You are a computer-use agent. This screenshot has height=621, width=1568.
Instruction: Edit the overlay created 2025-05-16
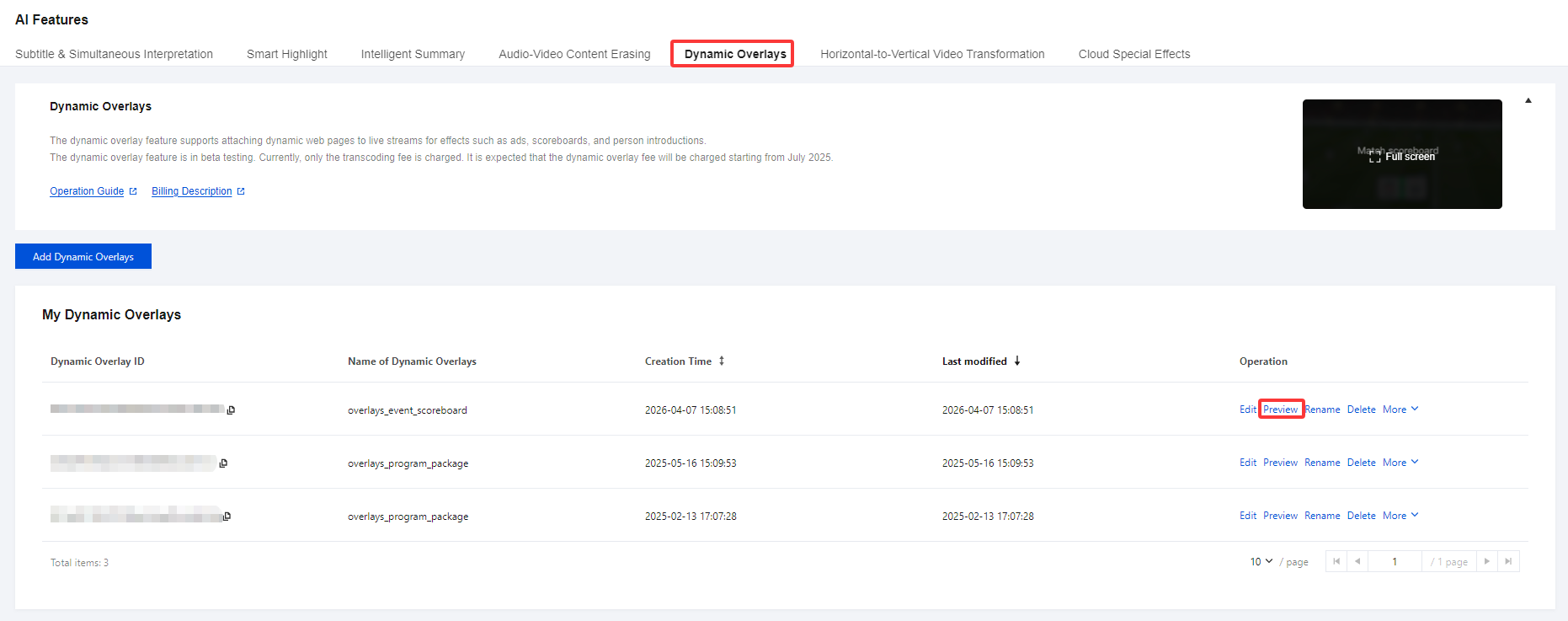(1248, 463)
